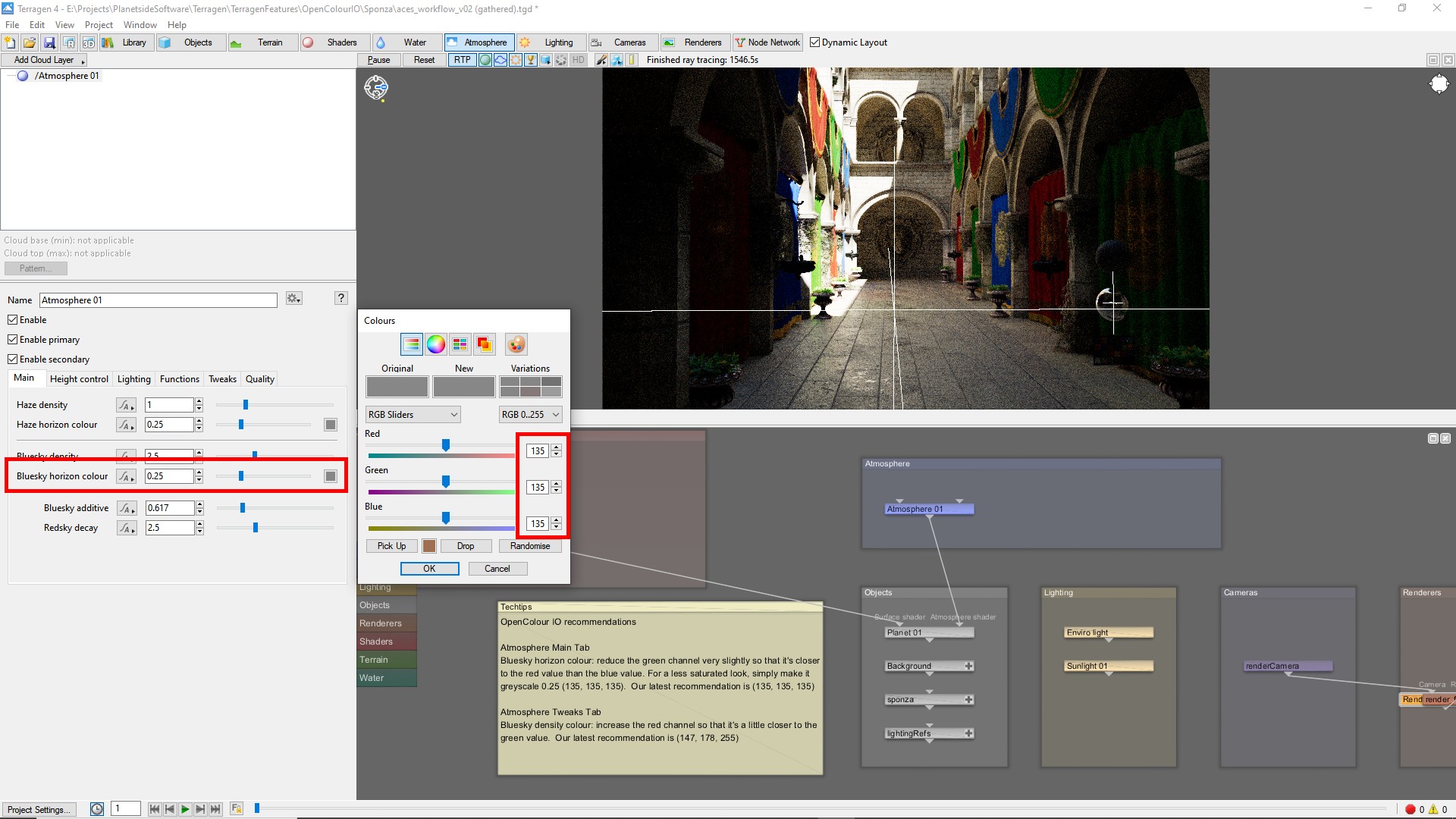Select the colour wheel mode icon
This screenshot has width=1456, height=819.
436,344
